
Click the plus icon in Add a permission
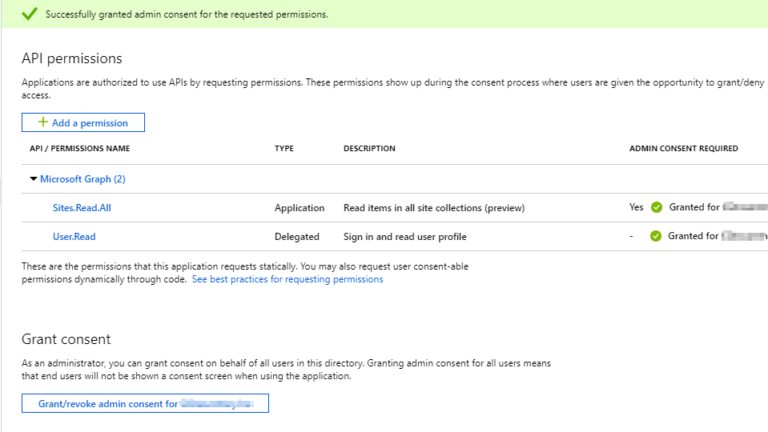point(43,122)
